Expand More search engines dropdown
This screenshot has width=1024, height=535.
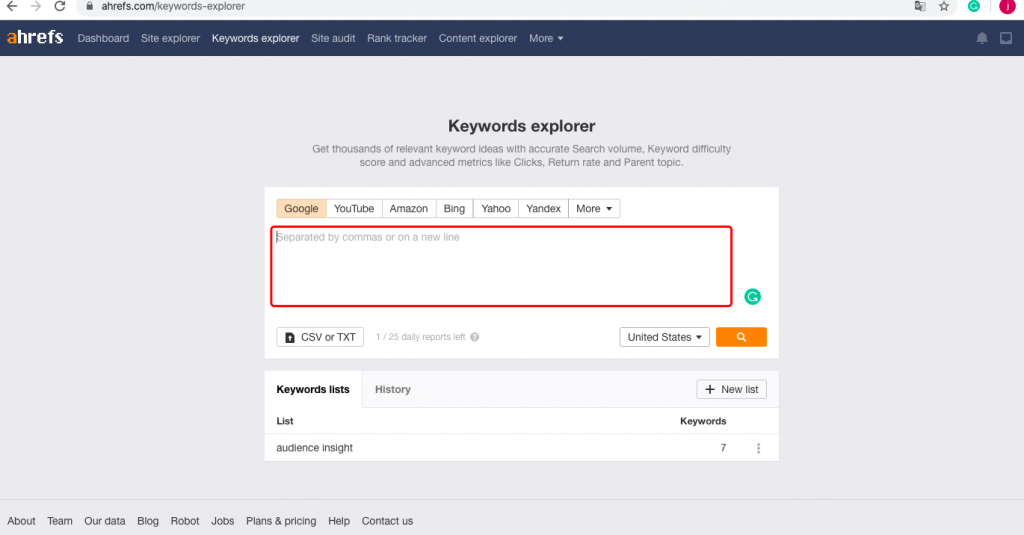tap(594, 208)
